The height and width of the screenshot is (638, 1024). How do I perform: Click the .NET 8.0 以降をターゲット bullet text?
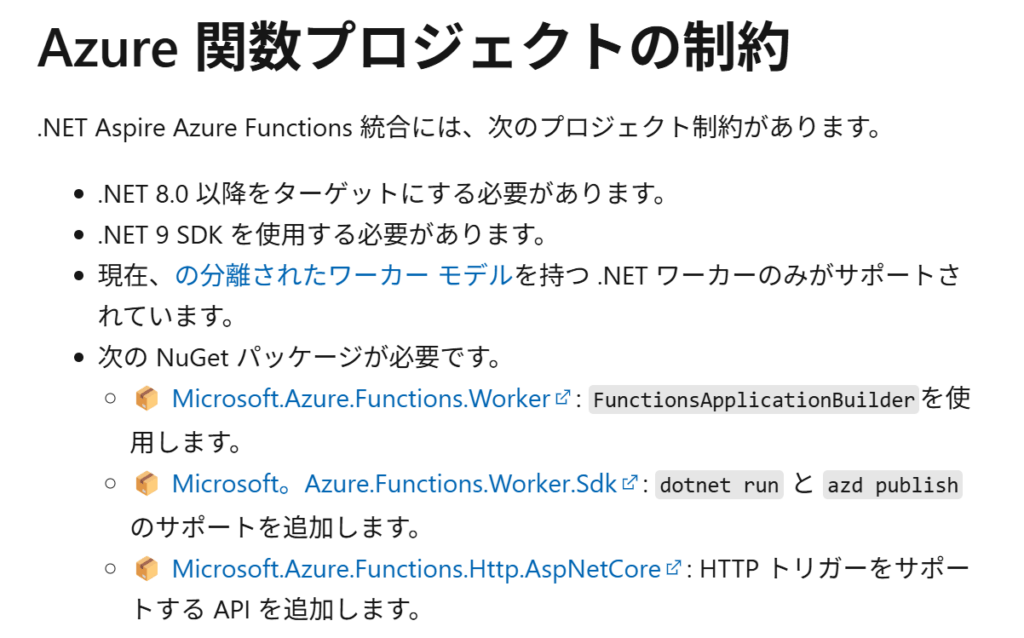[383, 194]
